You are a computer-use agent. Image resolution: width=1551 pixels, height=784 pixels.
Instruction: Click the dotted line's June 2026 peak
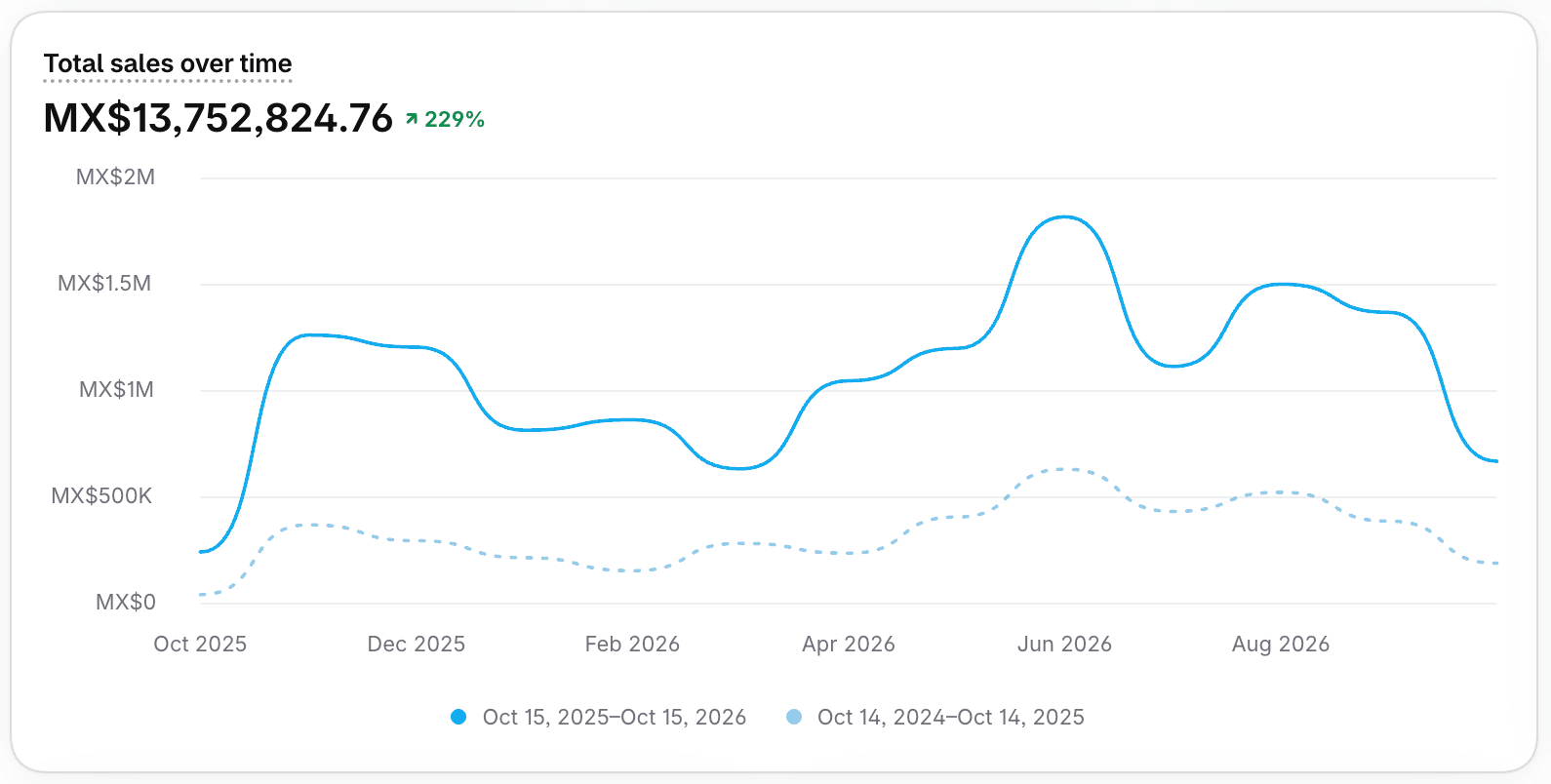click(1064, 469)
